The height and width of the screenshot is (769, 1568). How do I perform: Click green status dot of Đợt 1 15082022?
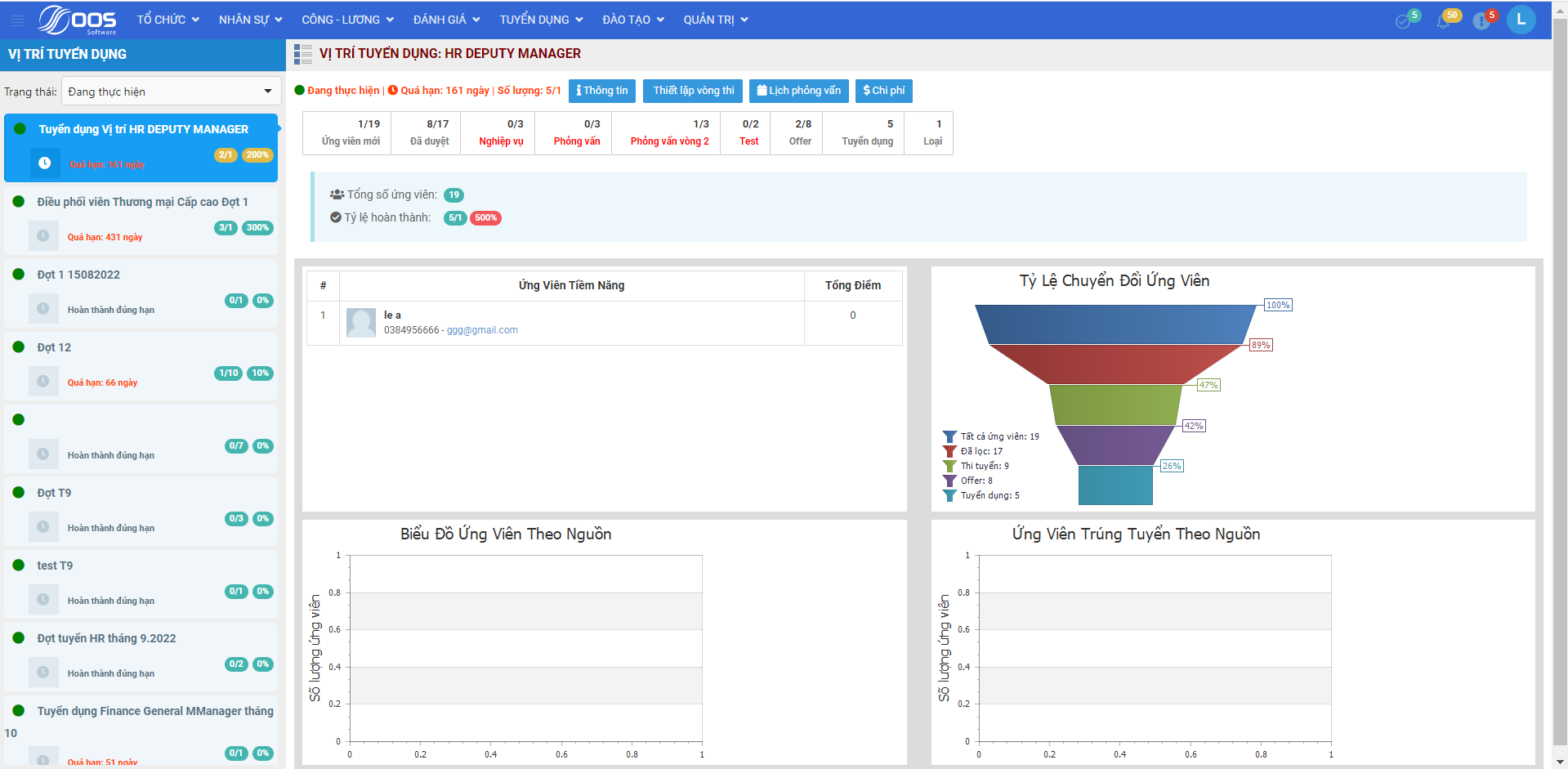pos(19,274)
